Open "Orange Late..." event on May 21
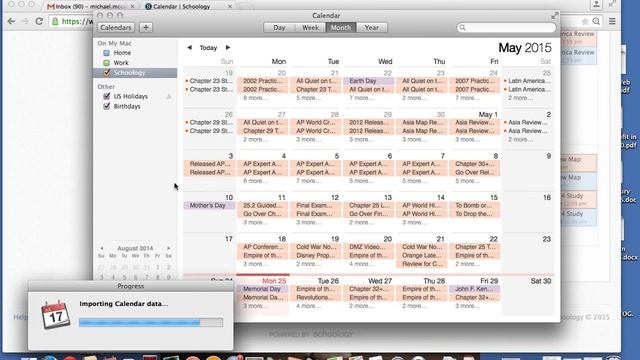Viewport: 640px width, 360px height. point(422,256)
